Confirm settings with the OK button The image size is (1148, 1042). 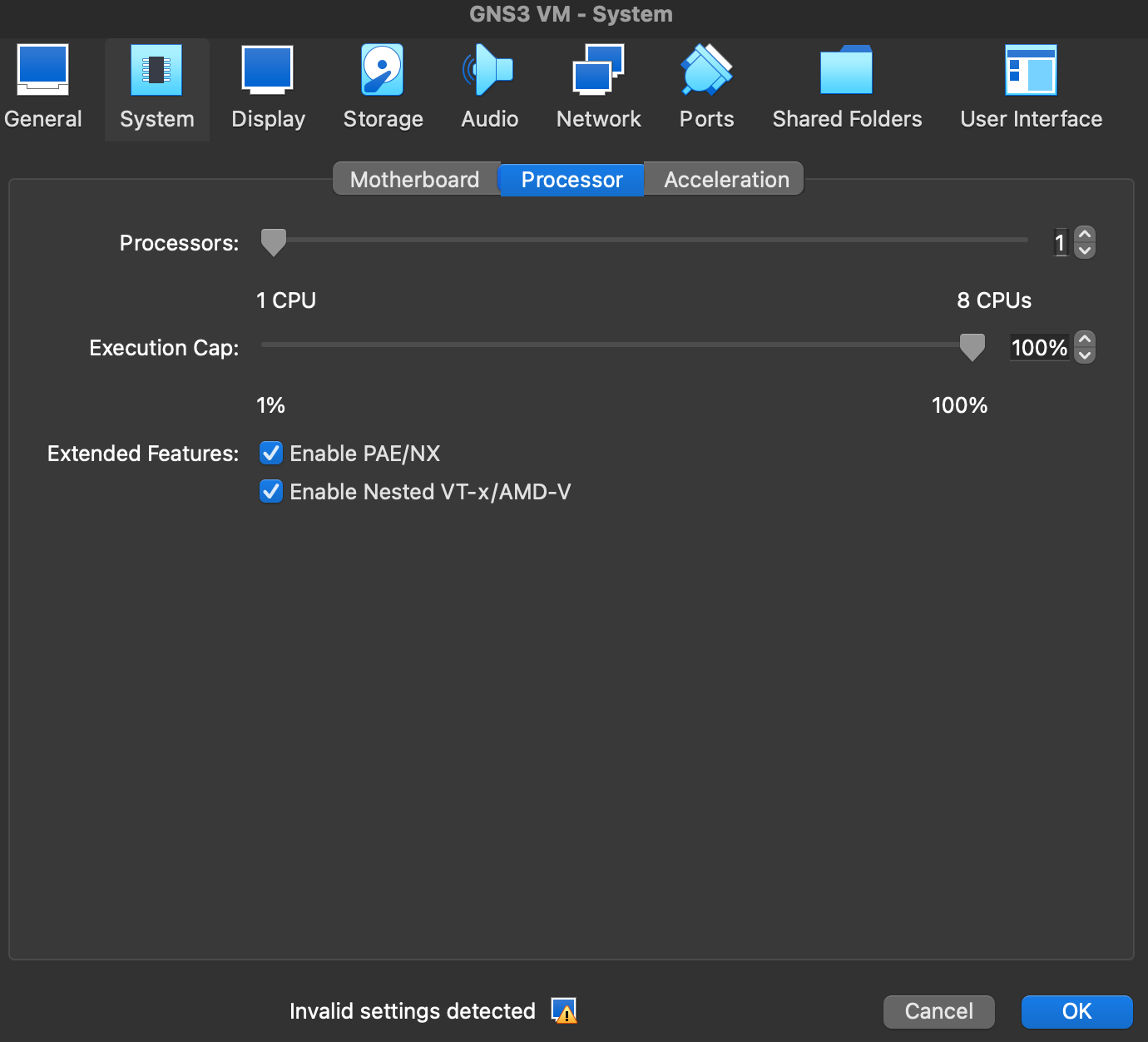pos(1076,1011)
